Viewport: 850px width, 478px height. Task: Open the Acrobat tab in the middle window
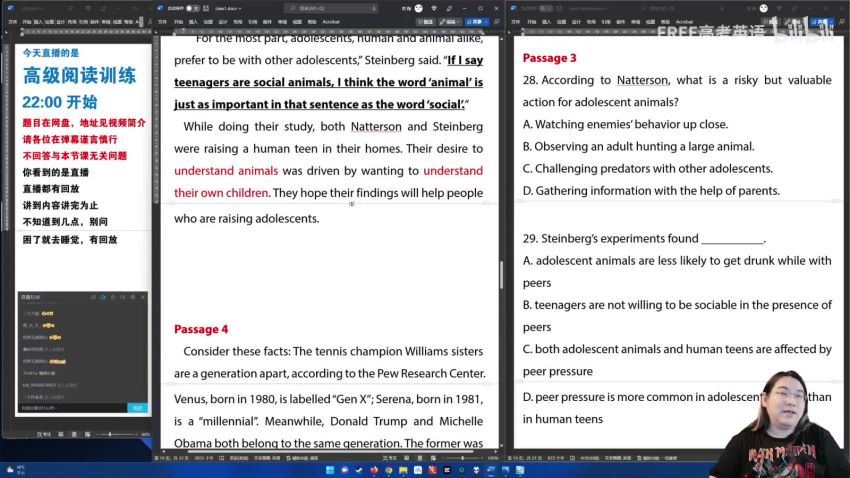pyautogui.click(x=331, y=22)
